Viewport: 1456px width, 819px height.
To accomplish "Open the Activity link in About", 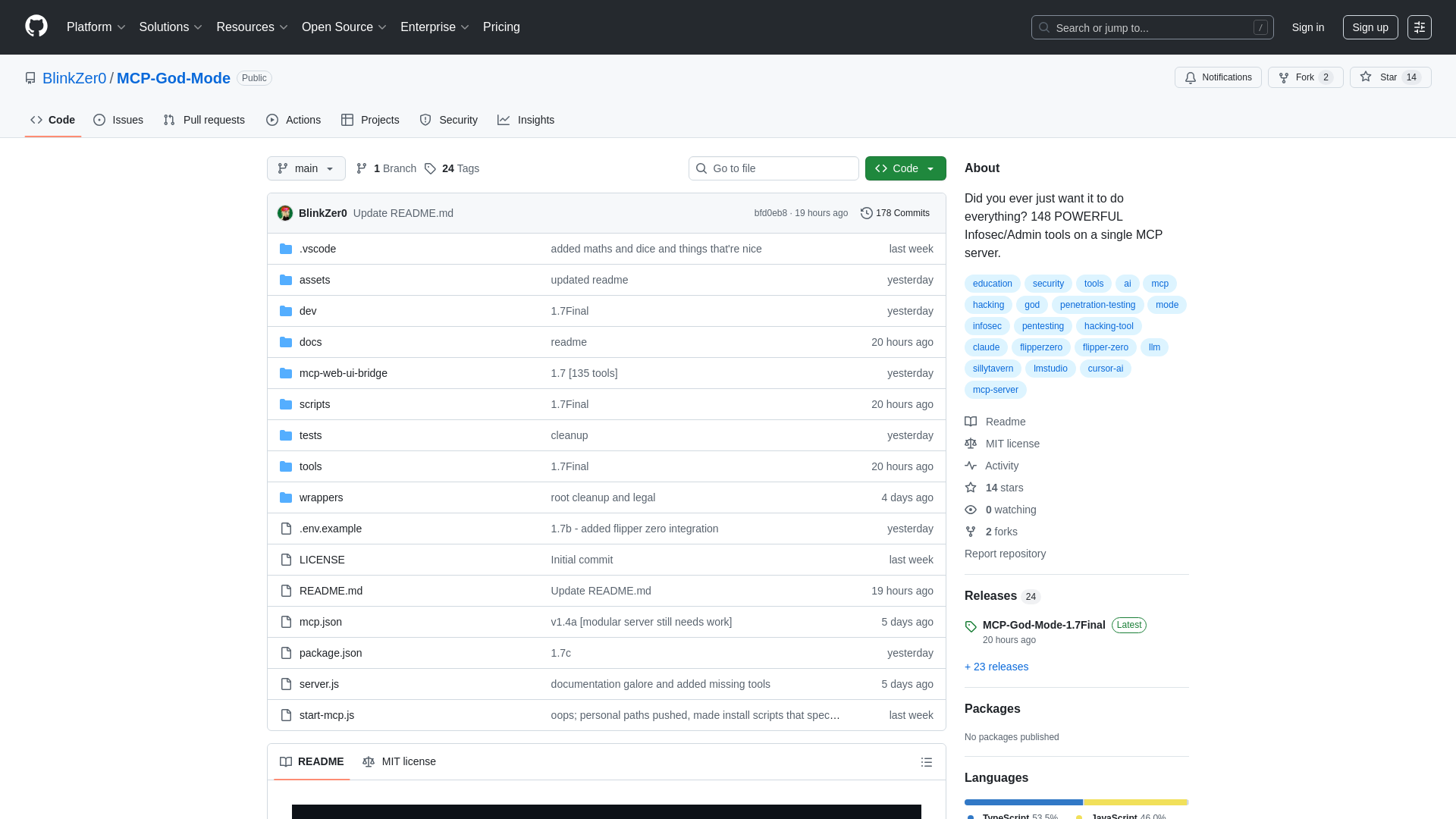I will pyautogui.click(x=991, y=466).
